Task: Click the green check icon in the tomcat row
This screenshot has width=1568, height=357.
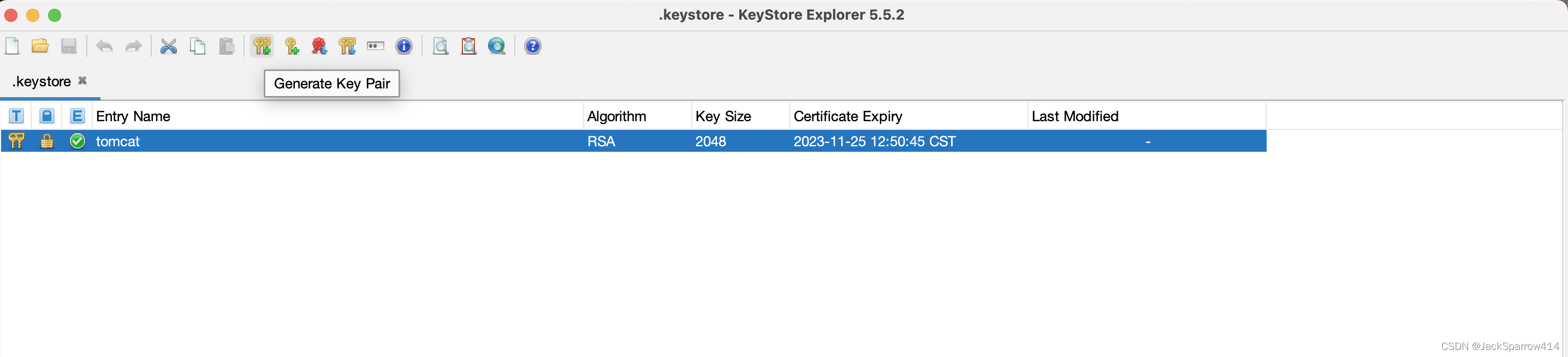Action: tap(78, 141)
